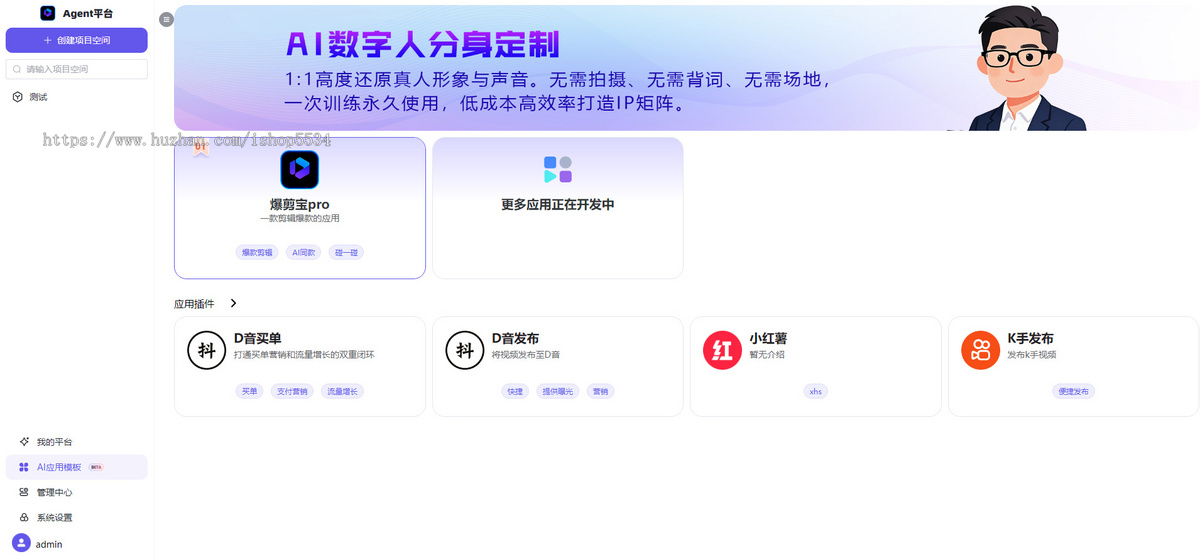Select the AI同款 tag
Screen dimensions: 1200x559
(x=304, y=253)
